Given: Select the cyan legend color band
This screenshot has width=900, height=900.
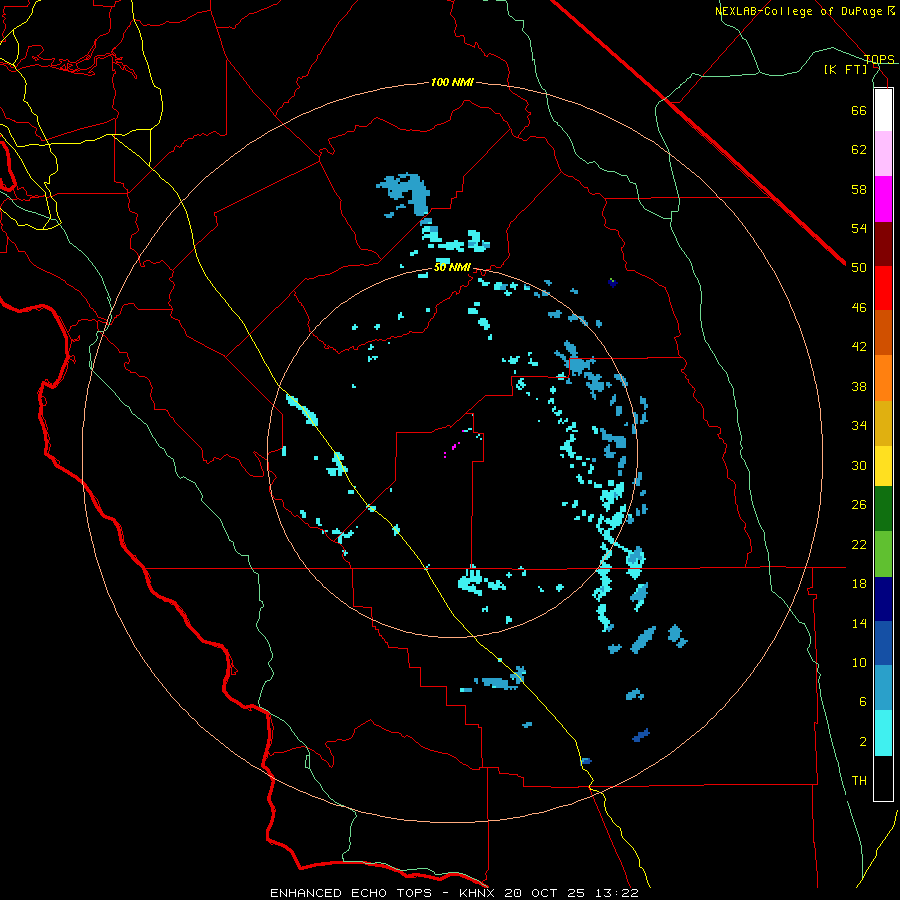Looking at the screenshot, I should click(x=883, y=733).
